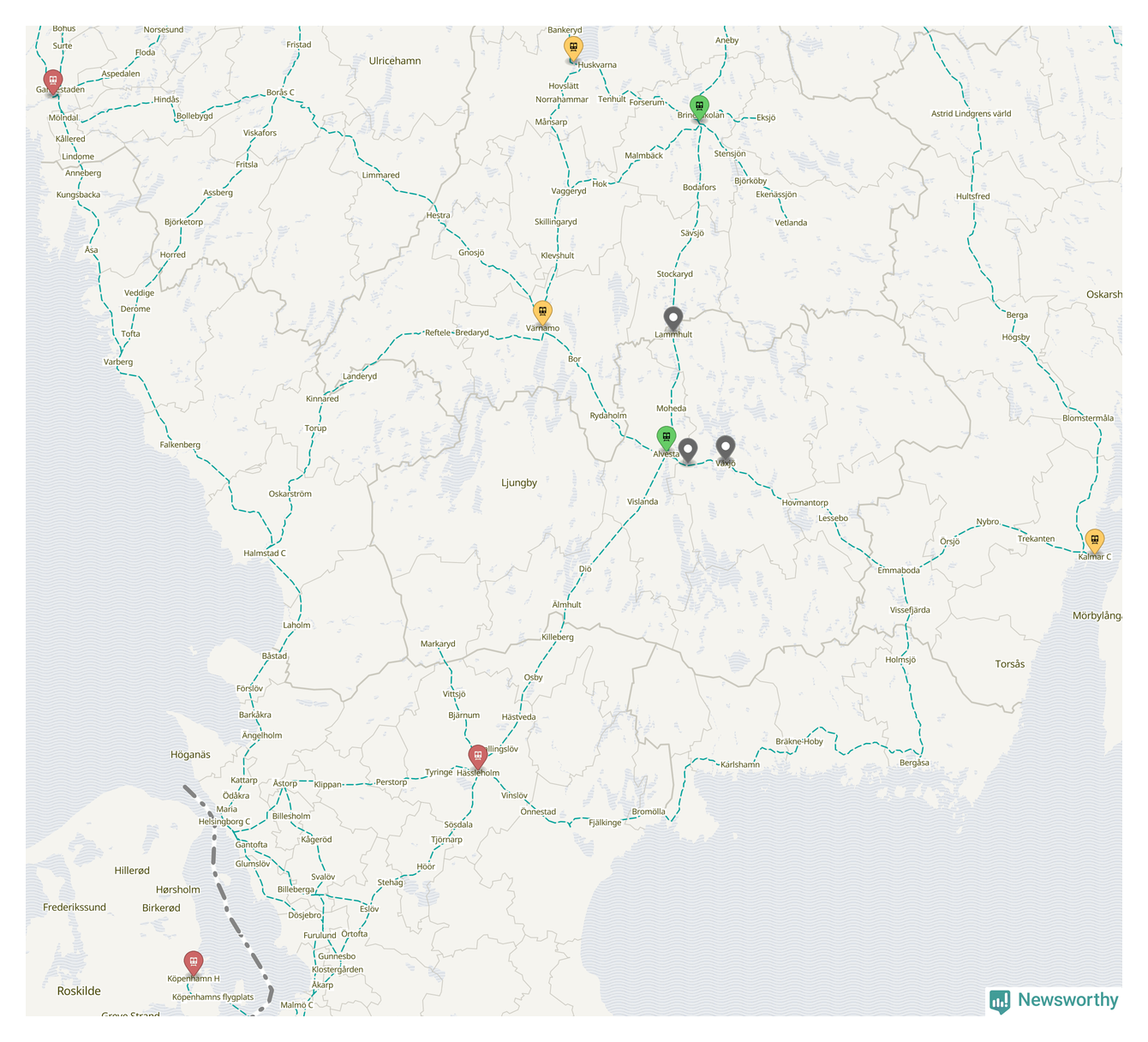This screenshot has width=1148, height=1042.
Task: Select the red train marker at Hässleholm
Action: coord(478,757)
